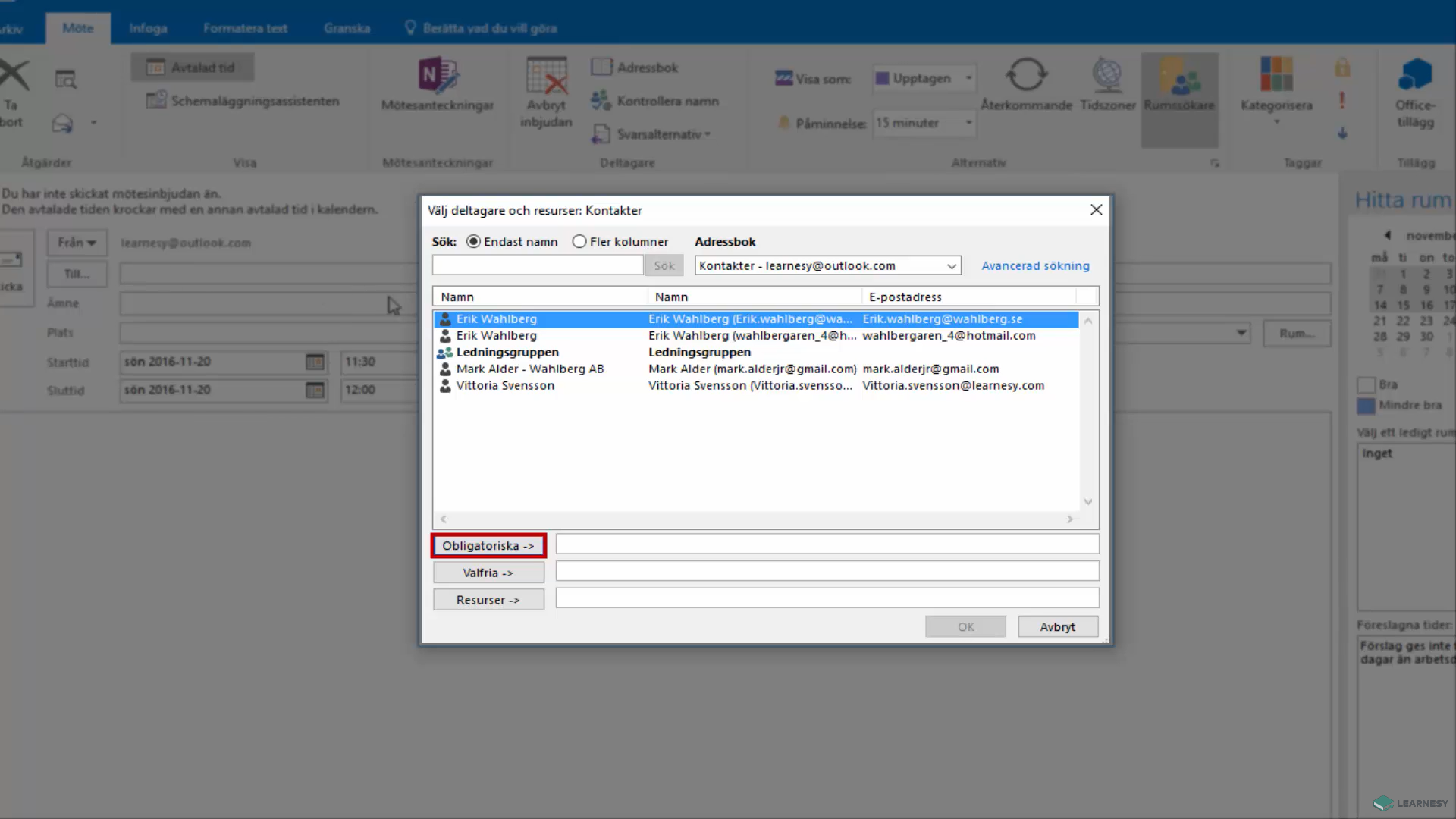This screenshot has height=819, width=1456.
Task: Click the Avtalad tid button
Action: pyautogui.click(x=193, y=67)
